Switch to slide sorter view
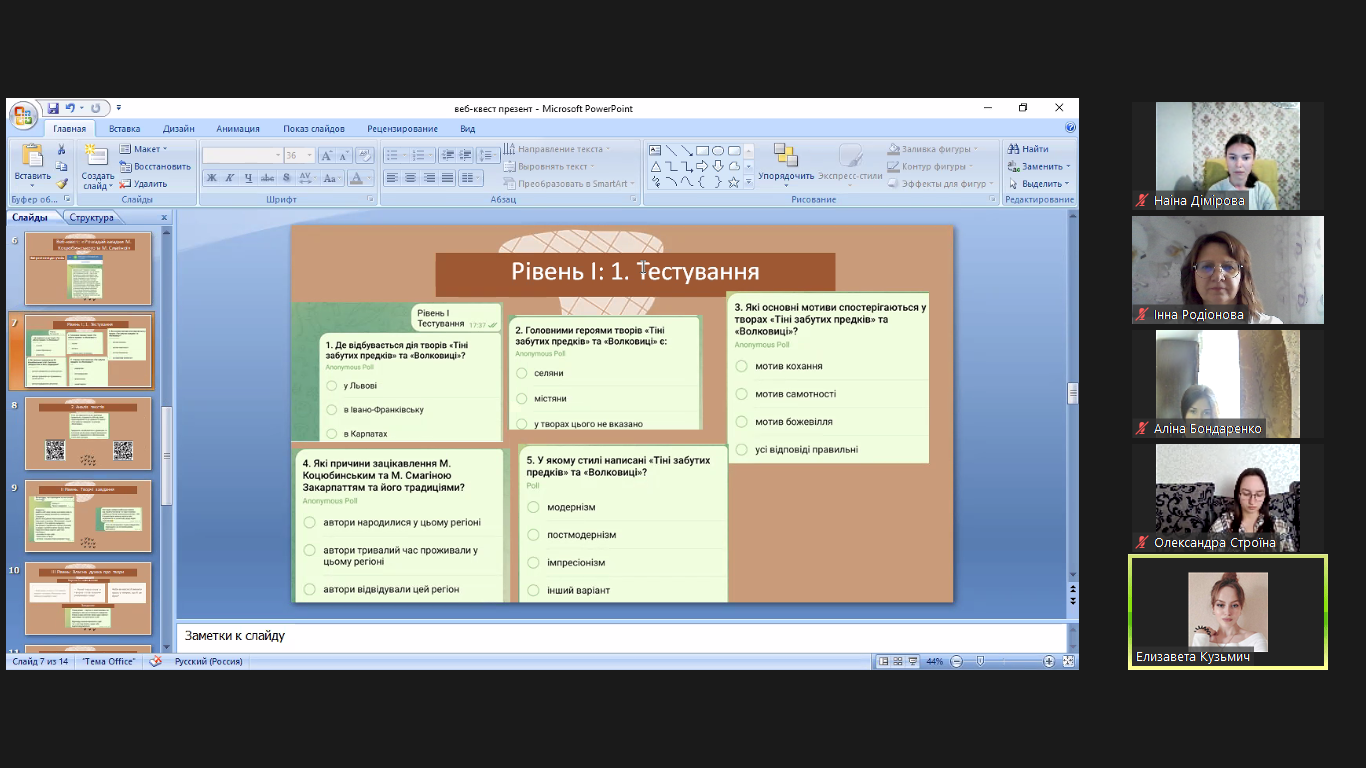The image size is (1366, 768). tap(898, 661)
